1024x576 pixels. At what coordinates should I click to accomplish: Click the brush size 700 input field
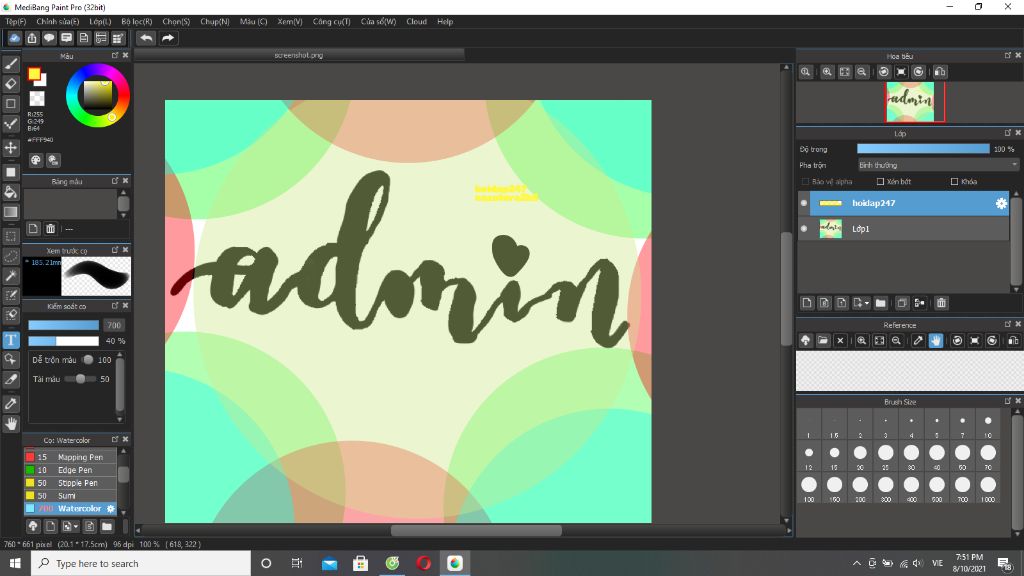click(114, 325)
